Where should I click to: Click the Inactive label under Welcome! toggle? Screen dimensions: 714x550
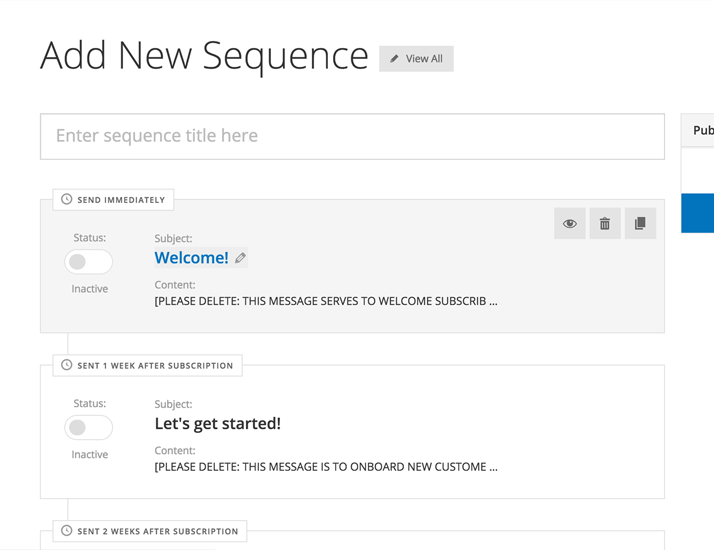point(90,289)
